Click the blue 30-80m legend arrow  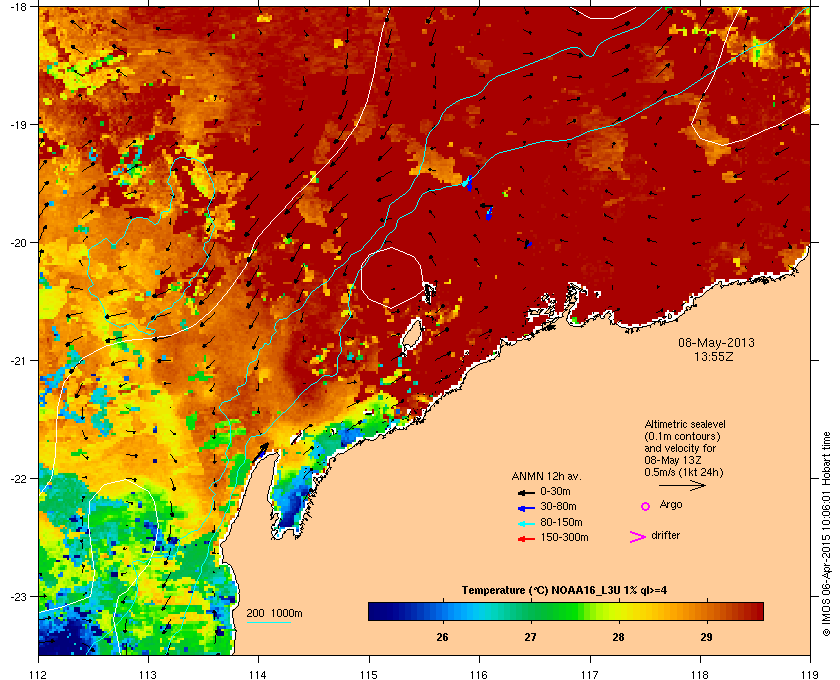pyautogui.click(x=526, y=507)
